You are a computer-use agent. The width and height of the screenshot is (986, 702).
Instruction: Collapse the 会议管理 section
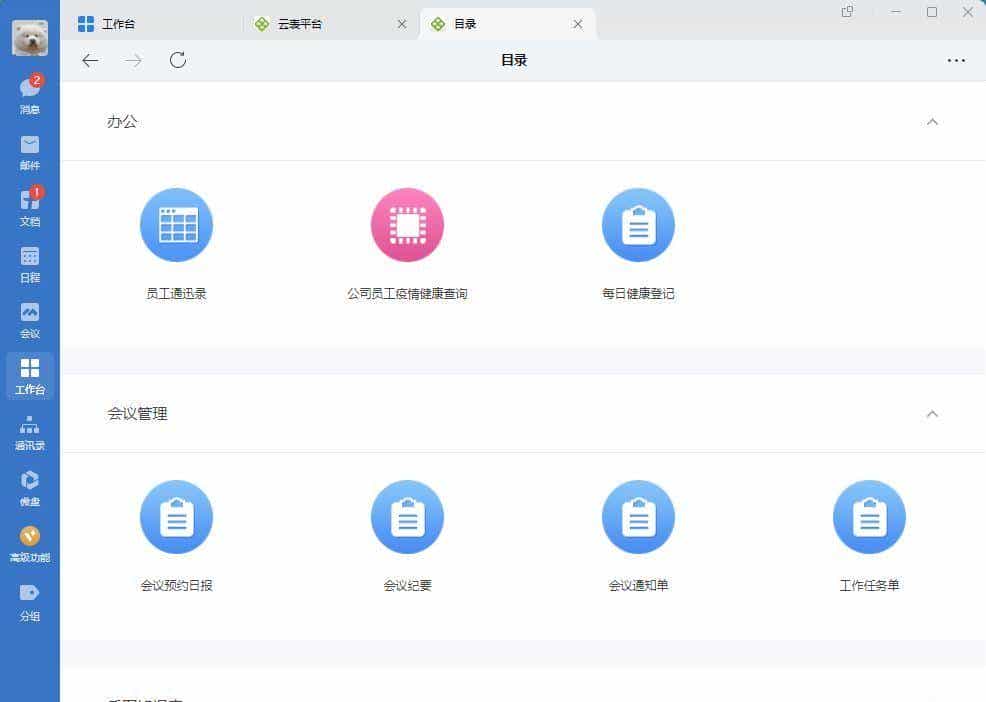(932, 414)
